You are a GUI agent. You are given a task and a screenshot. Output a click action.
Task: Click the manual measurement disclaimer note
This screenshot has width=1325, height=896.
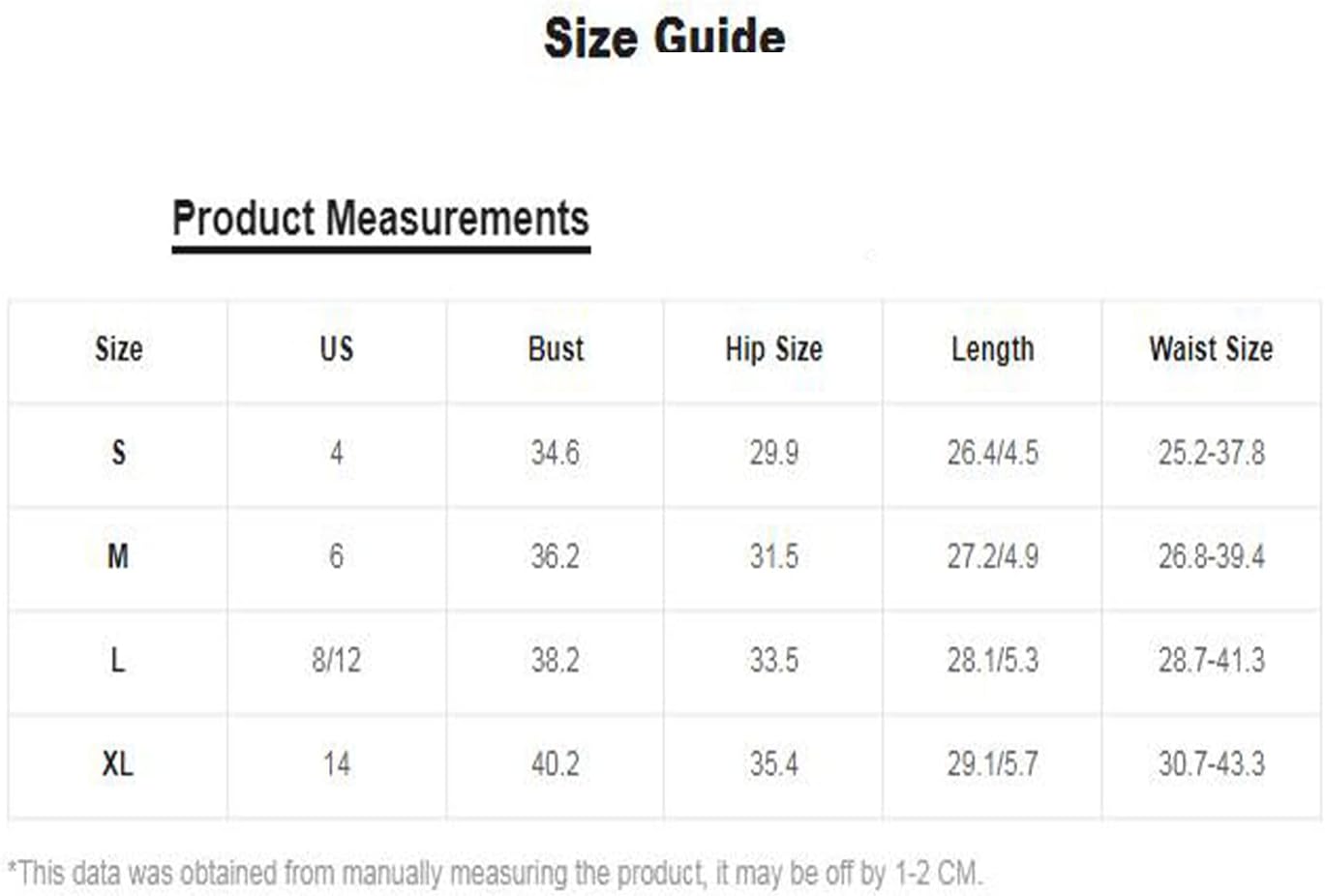point(495,874)
